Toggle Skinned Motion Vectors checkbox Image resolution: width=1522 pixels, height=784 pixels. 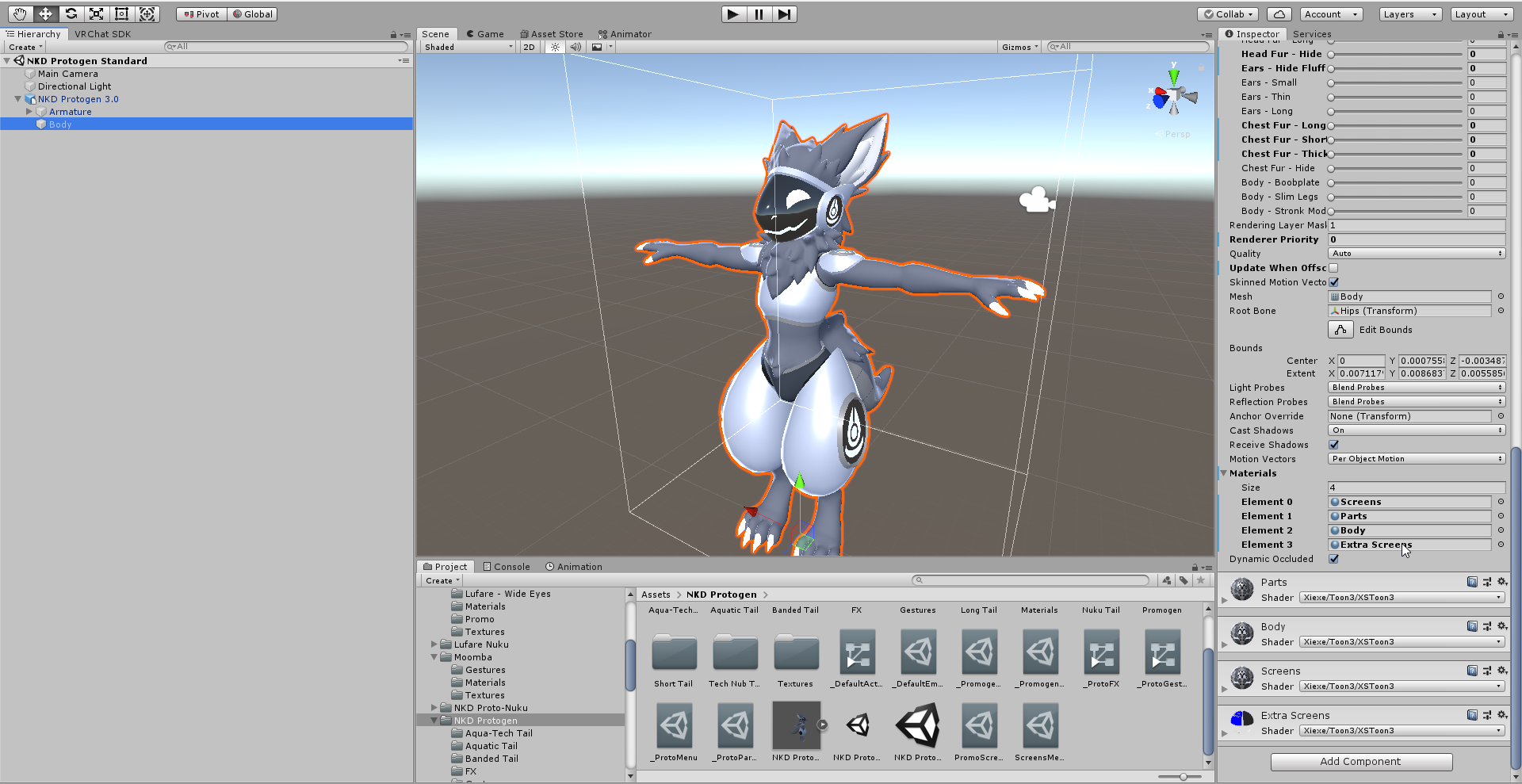point(1334,282)
